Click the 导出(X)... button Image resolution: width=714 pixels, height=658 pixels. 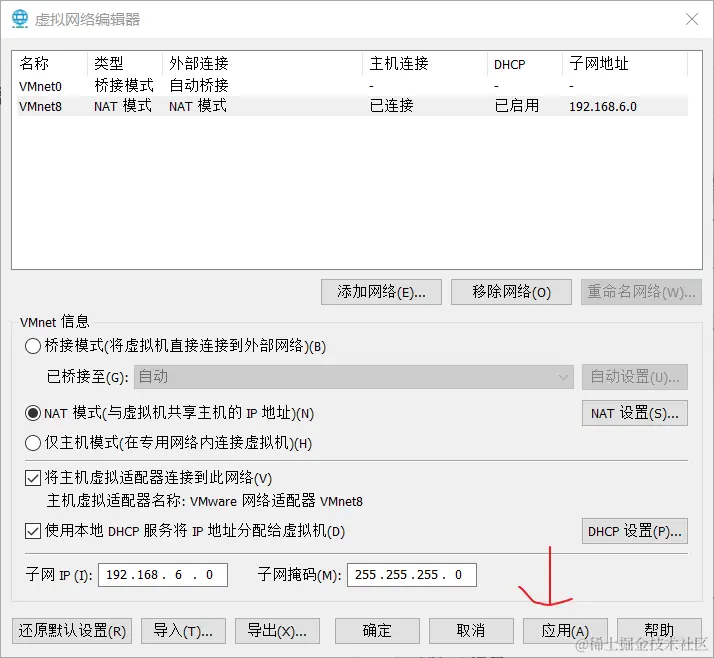[x=277, y=631]
